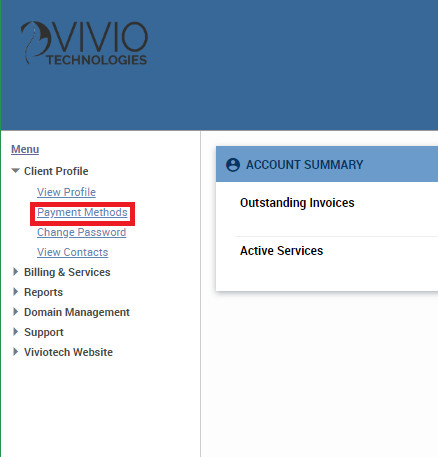Open the Change Password link
Screen dimensions: 438x457
click(x=82, y=232)
